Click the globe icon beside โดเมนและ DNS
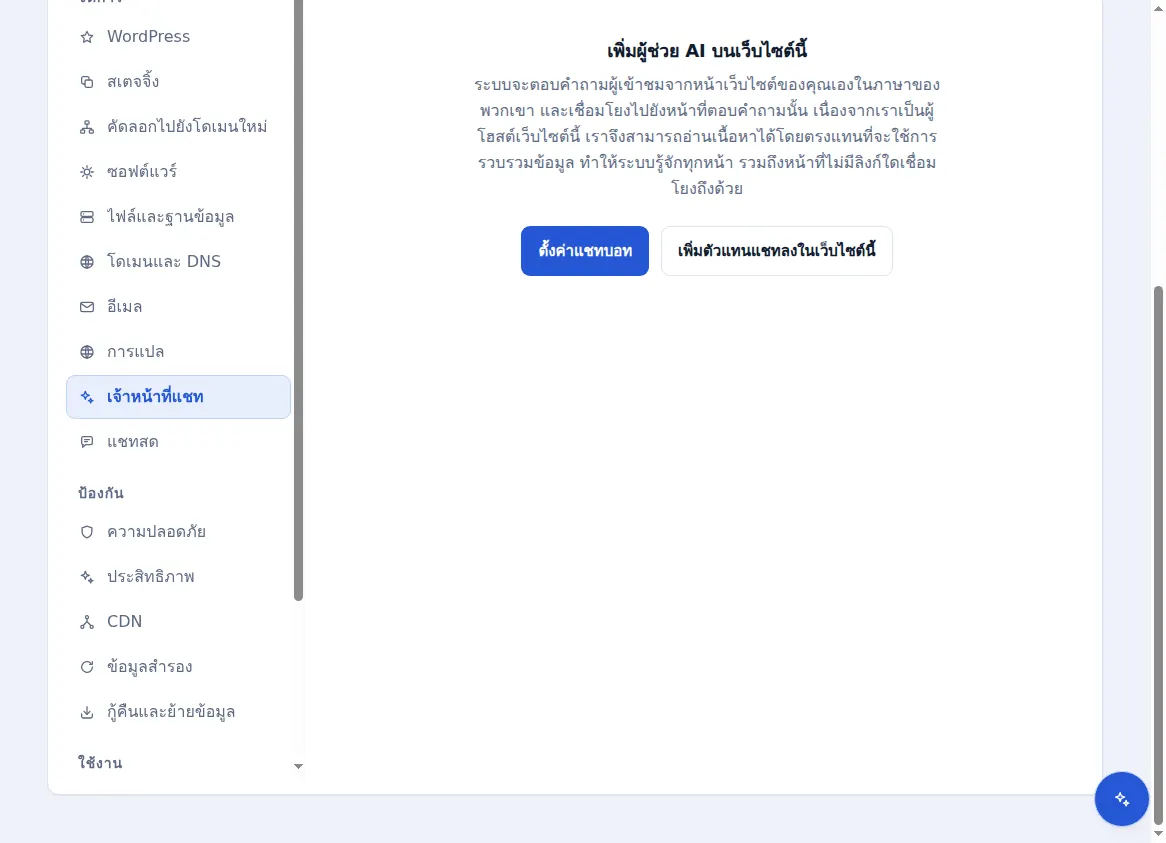 pyautogui.click(x=87, y=262)
